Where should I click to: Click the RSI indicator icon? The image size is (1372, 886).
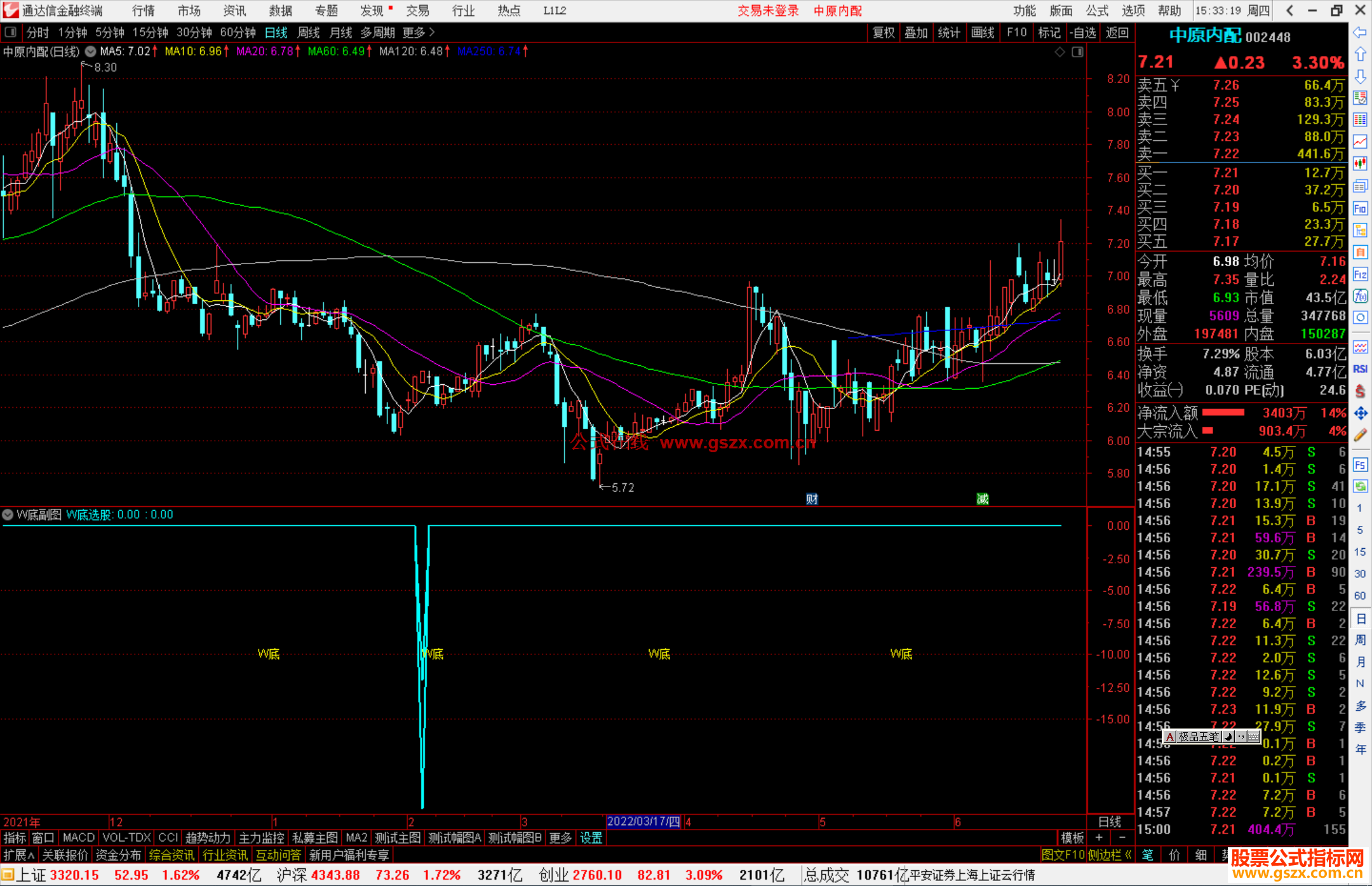1360,369
